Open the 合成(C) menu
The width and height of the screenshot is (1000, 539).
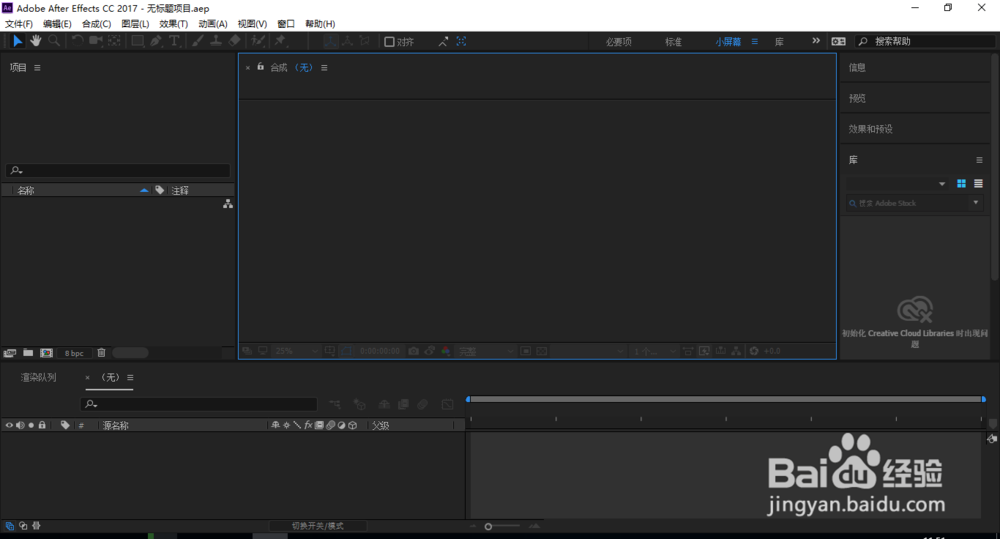tap(96, 24)
